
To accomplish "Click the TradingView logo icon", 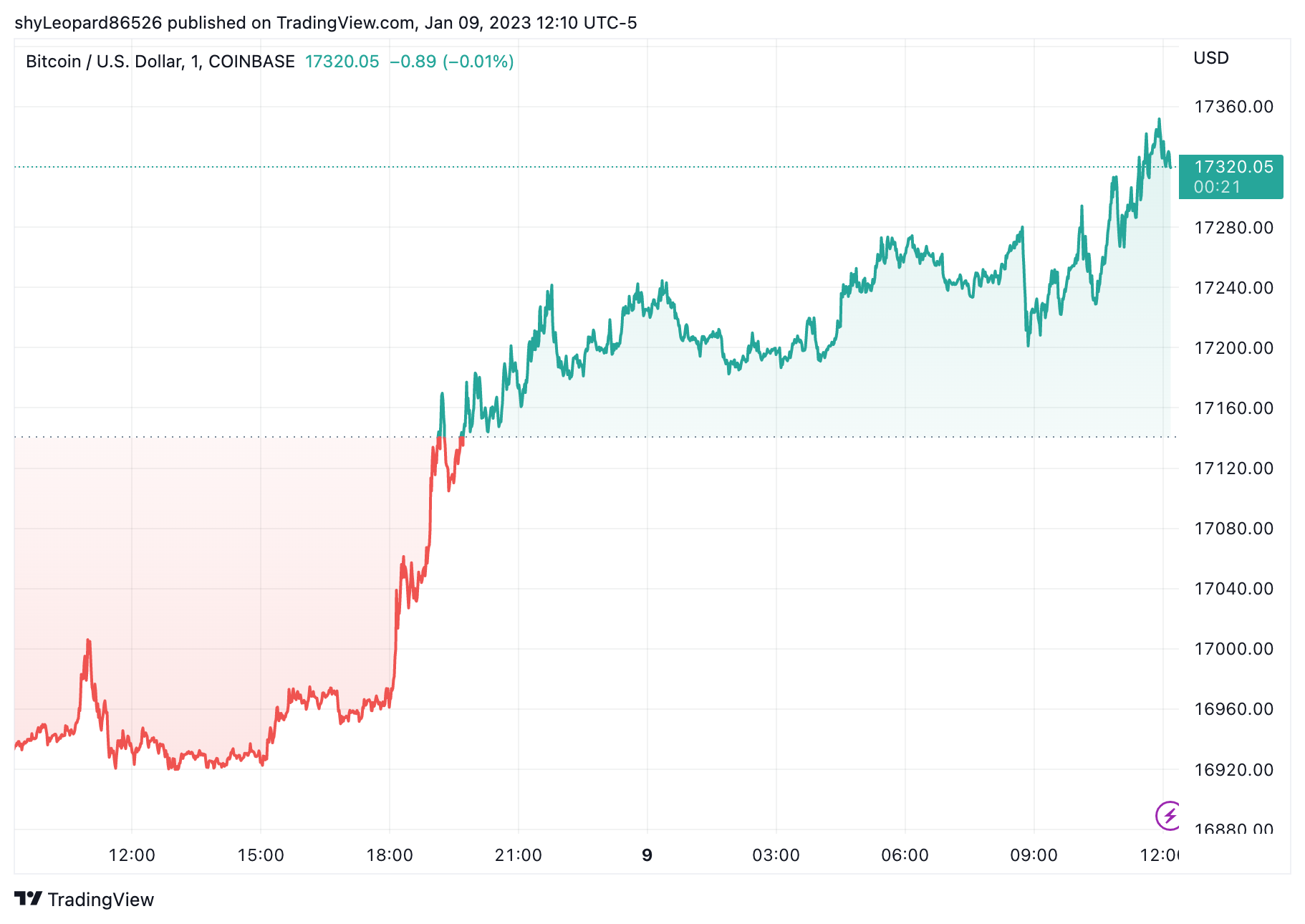I will tap(28, 899).
